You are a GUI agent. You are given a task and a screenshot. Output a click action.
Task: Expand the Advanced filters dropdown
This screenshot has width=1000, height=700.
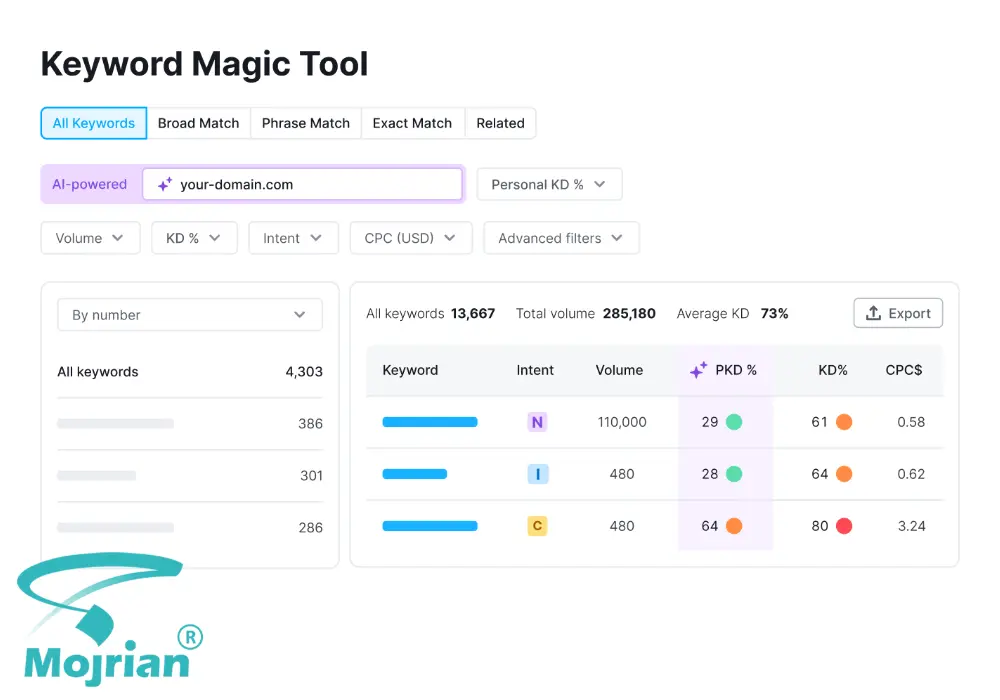click(x=561, y=238)
